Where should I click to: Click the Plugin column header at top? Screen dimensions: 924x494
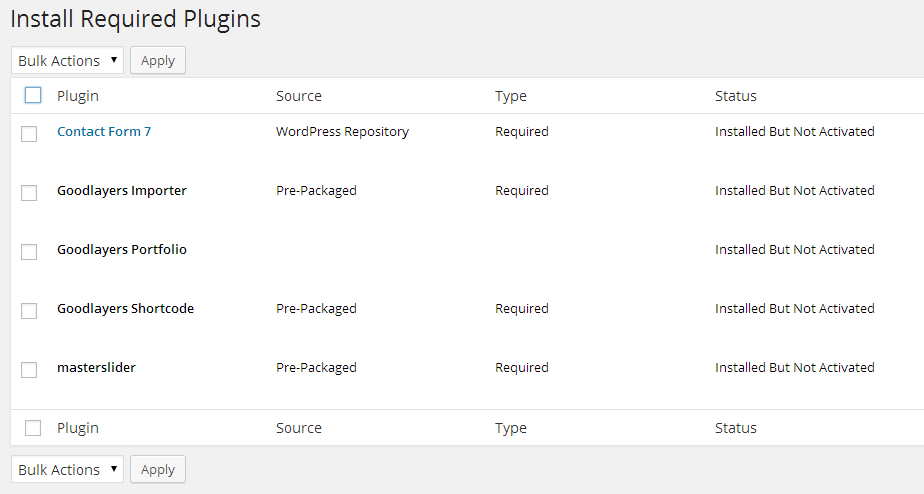click(x=78, y=96)
